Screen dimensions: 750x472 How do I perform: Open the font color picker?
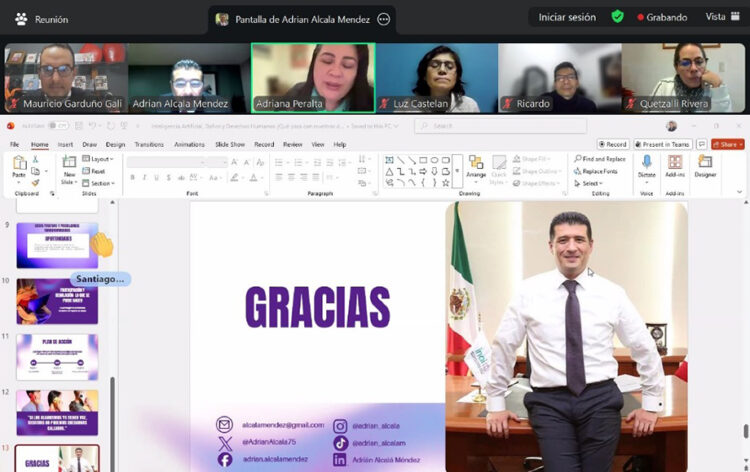click(x=256, y=177)
